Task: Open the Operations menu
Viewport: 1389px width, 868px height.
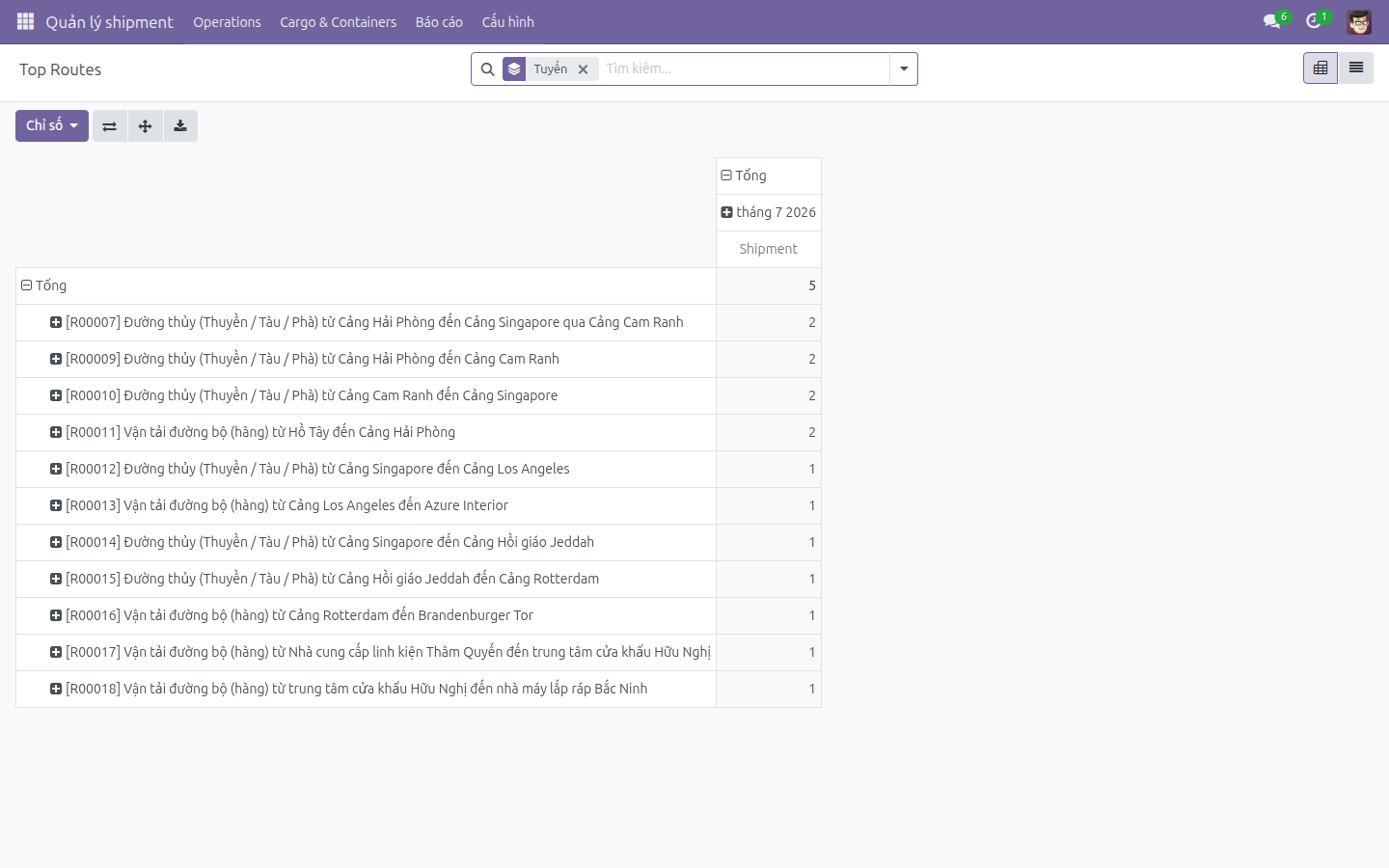Action: pyautogui.click(x=227, y=22)
